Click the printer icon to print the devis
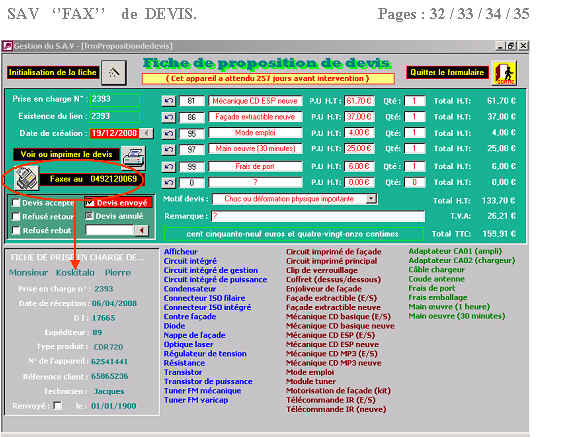The image size is (568, 437). tap(133, 158)
